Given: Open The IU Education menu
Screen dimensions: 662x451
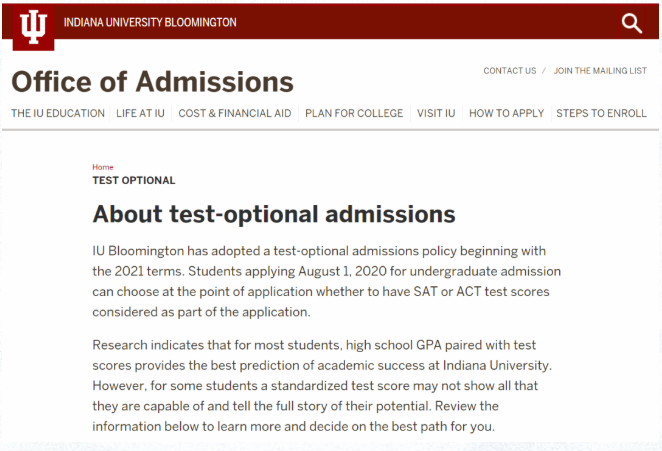Looking at the screenshot, I should click(x=58, y=113).
